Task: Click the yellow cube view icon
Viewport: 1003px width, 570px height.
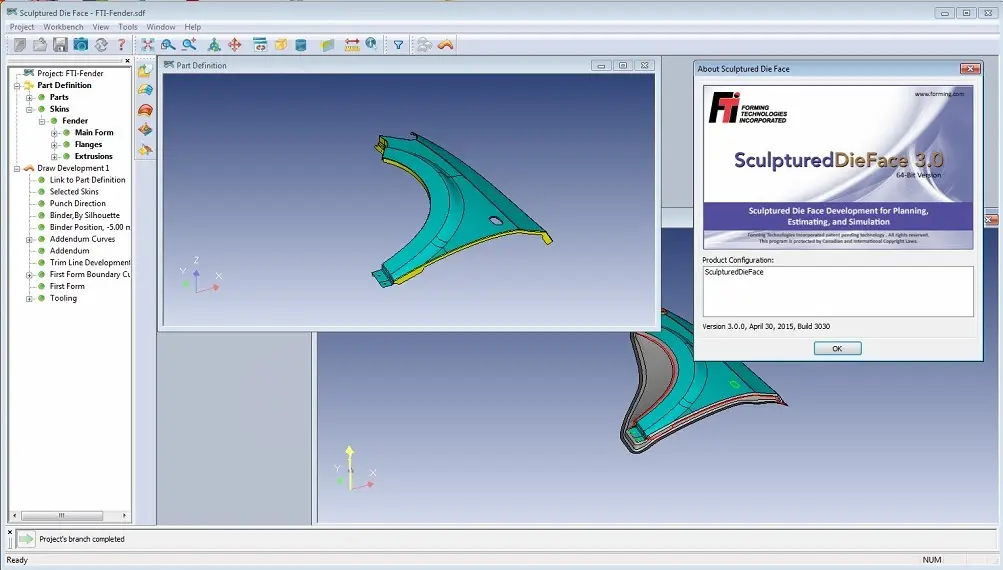Action: coord(280,45)
